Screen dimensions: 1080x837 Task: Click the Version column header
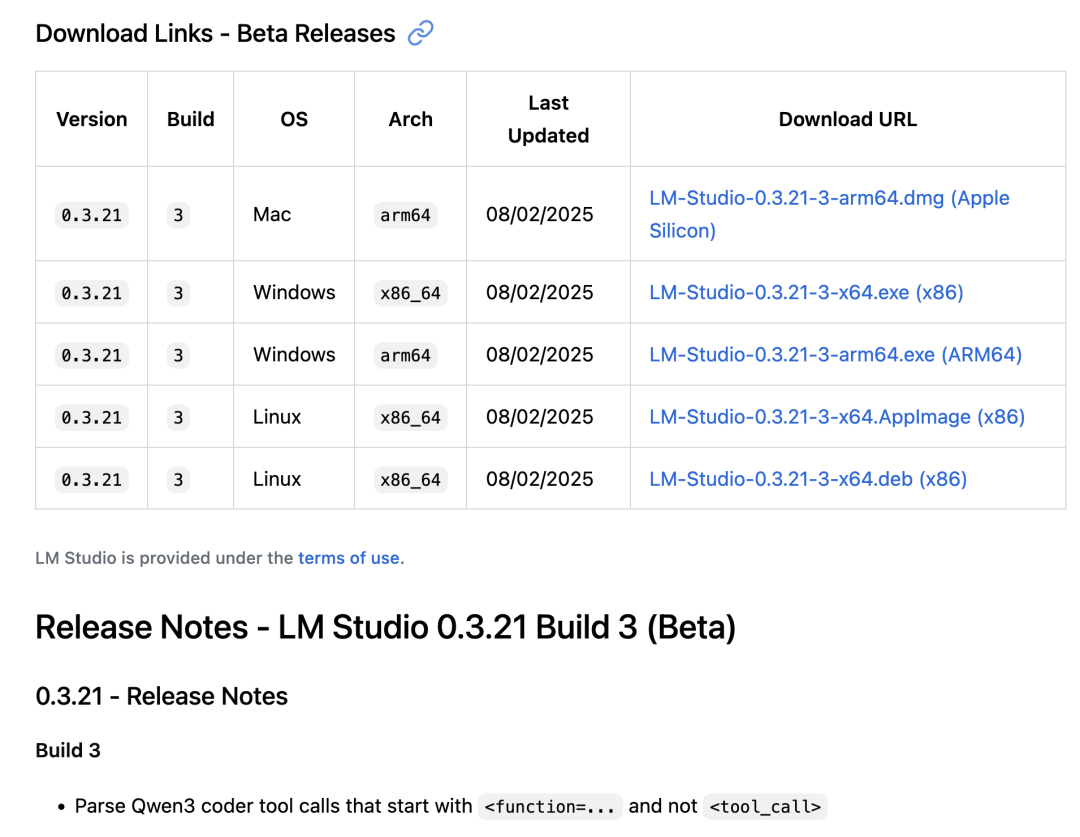tap(92, 119)
